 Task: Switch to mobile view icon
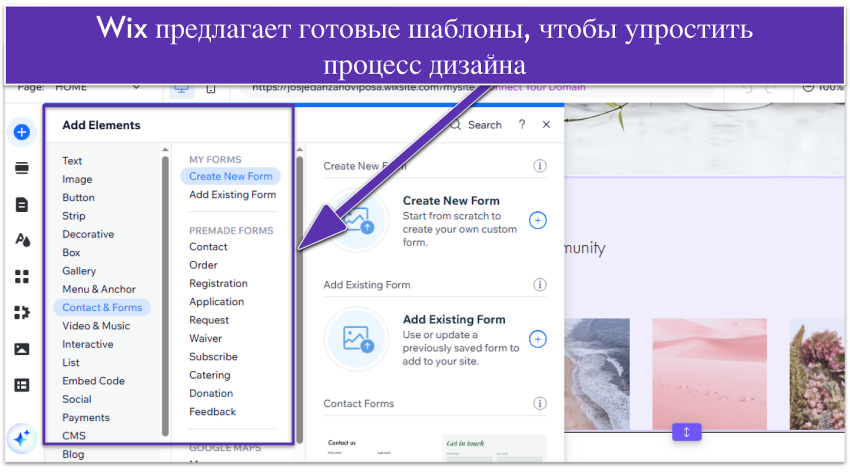tap(211, 89)
